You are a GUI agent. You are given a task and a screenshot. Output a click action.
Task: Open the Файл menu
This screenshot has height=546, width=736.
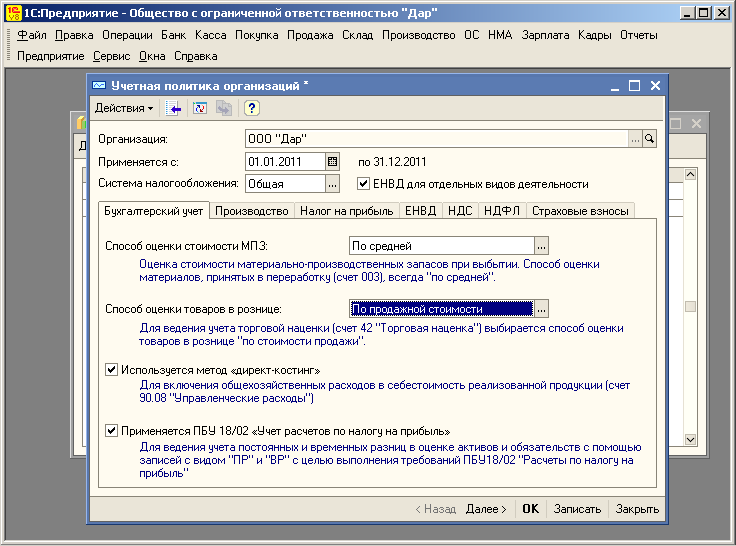tap(31, 35)
